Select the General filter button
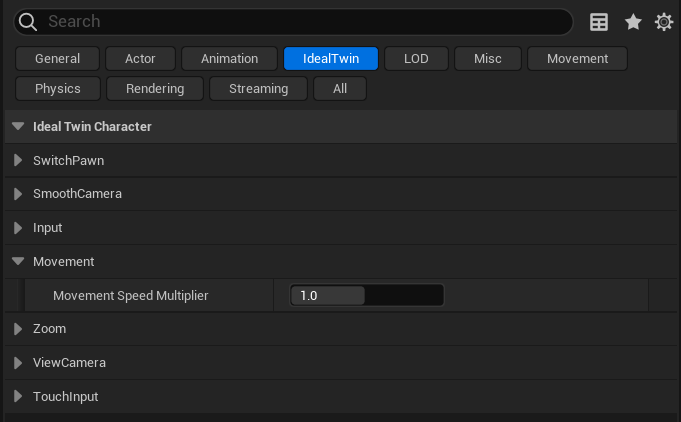Screen dimensions: 681x422 [57, 59]
